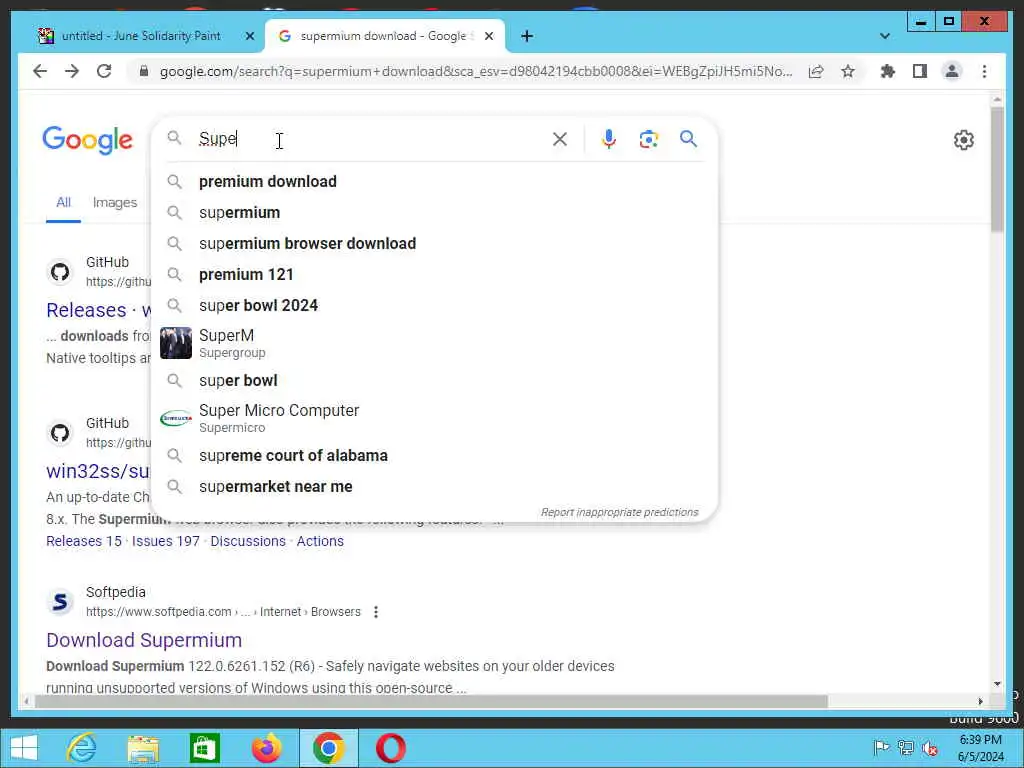Click Supermicro logo thumbnail
This screenshot has width=1024, height=768.
(x=176, y=418)
